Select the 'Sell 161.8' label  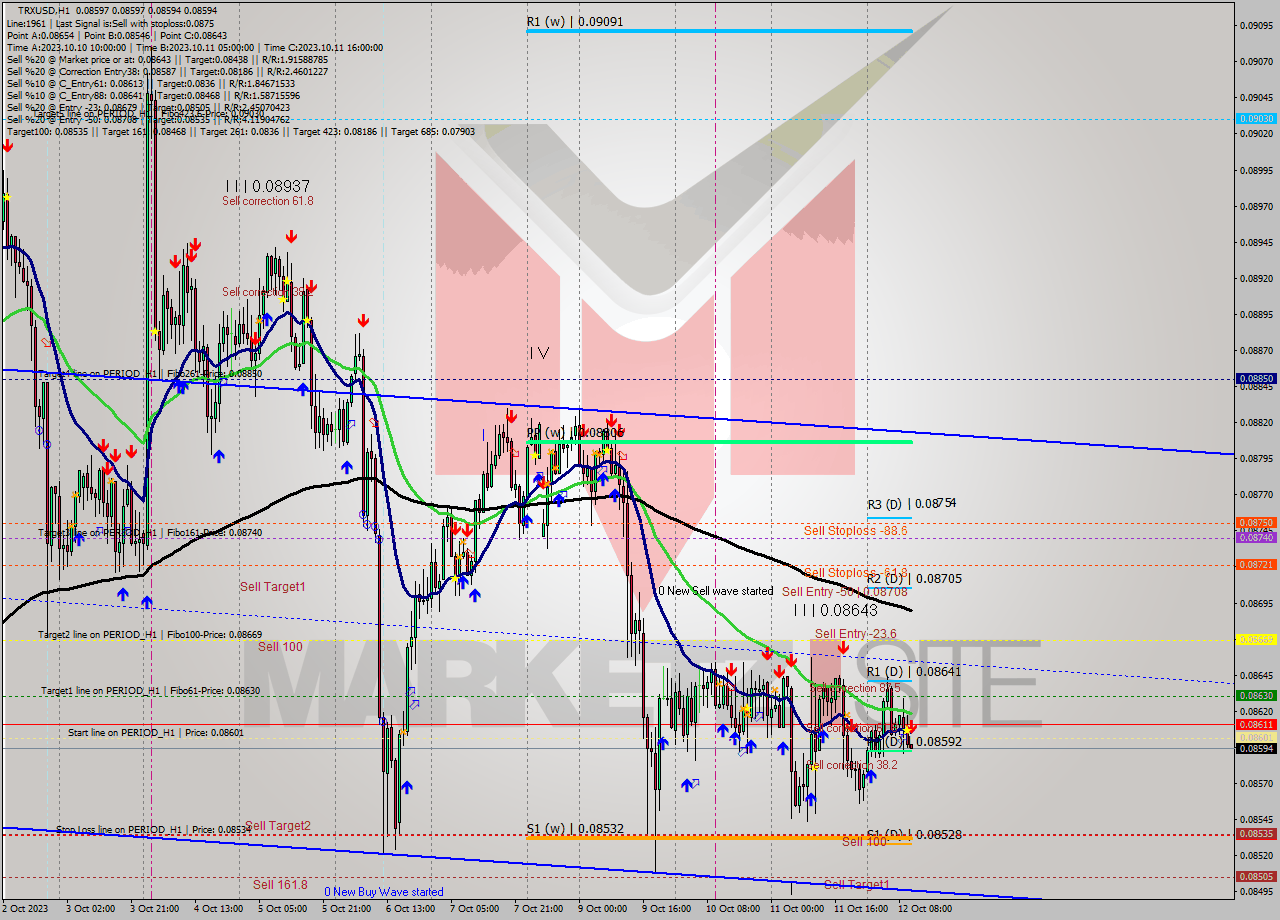(x=278, y=884)
